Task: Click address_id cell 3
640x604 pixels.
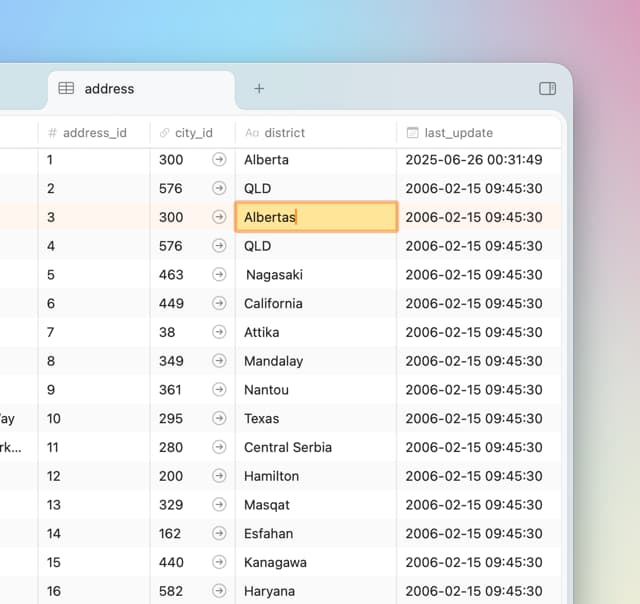Action: [94, 217]
